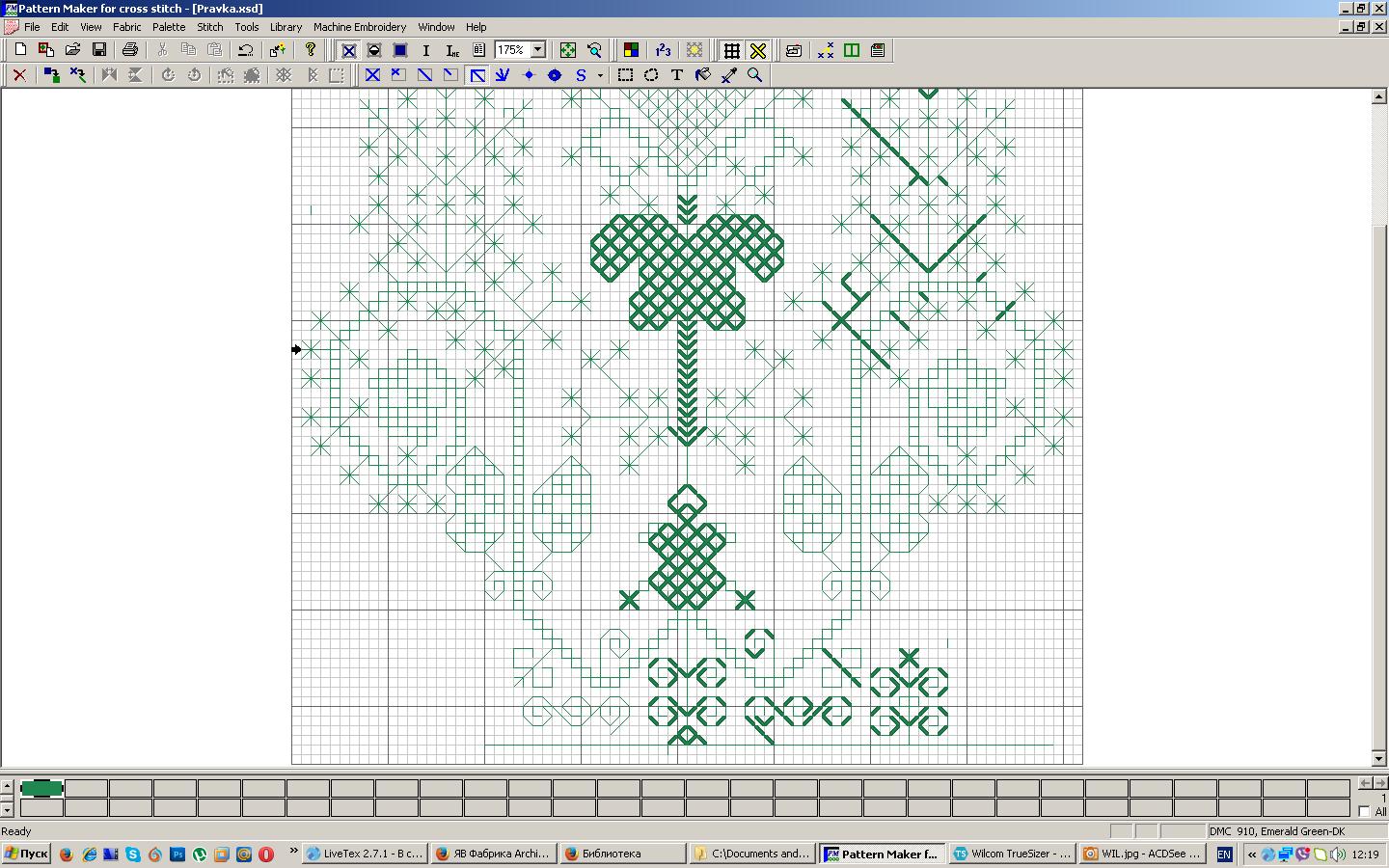1389x868 pixels.
Task: Undo the last action
Action: 246,50
